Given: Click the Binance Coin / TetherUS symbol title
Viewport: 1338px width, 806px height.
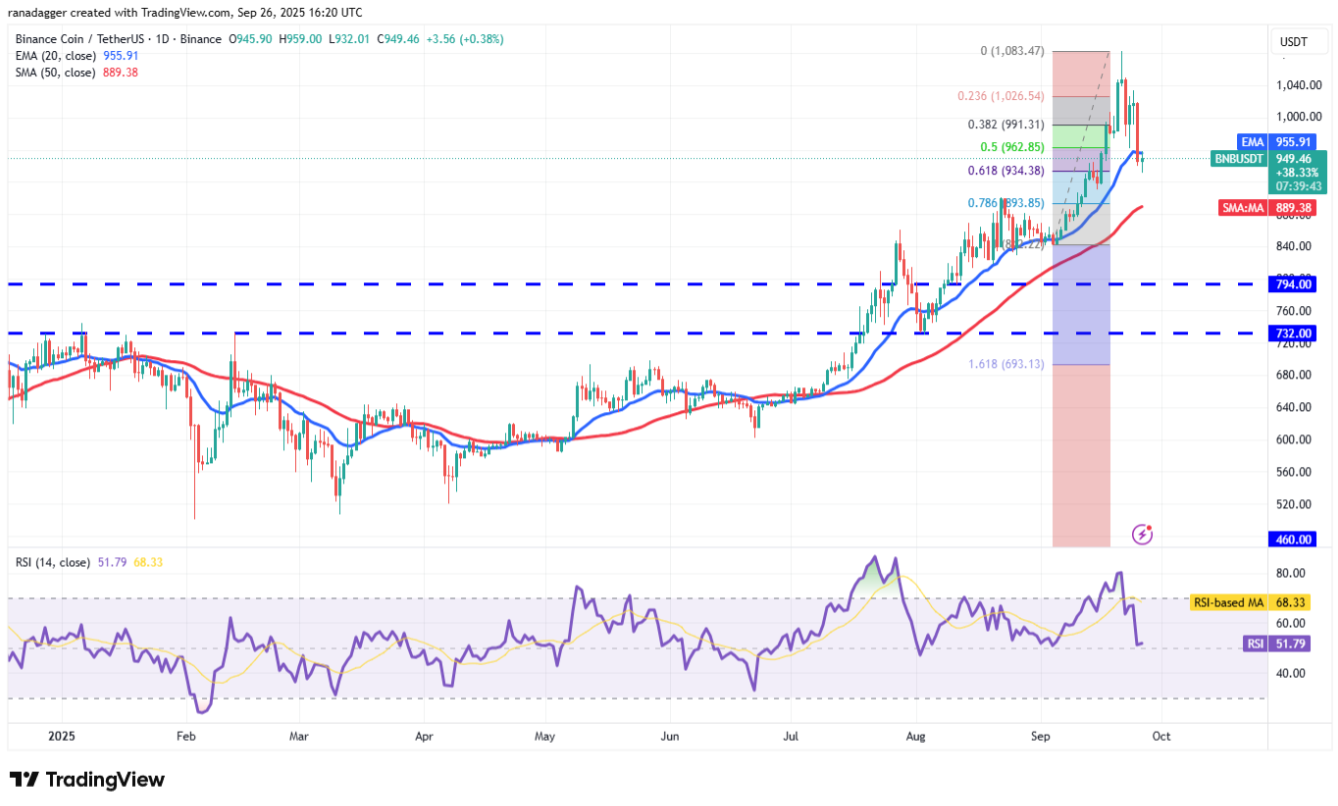Looking at the screenshot, I should tap(120, 39).
